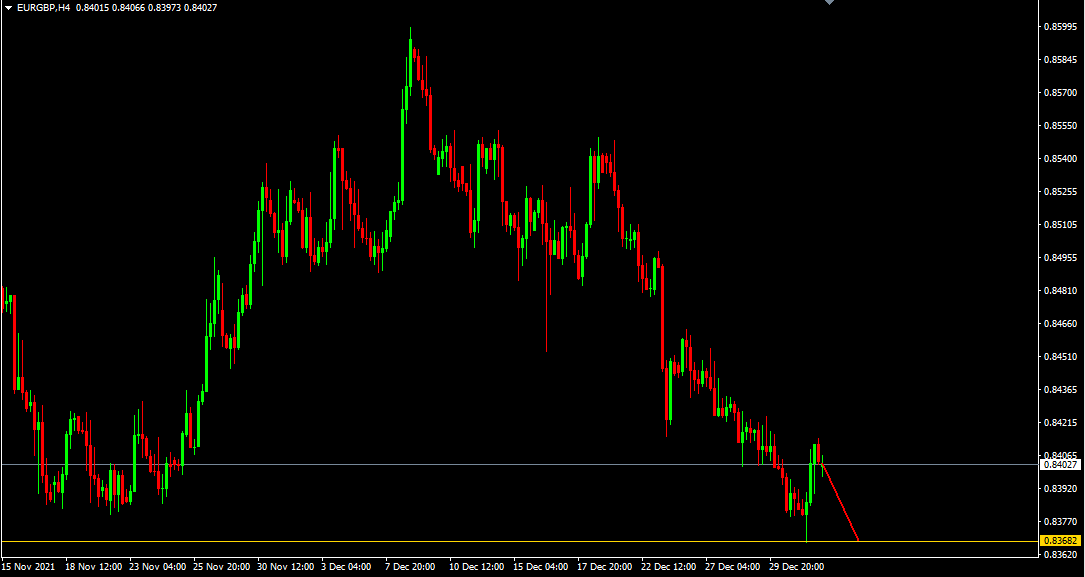
Task: Click the 0.85995 price scale value
Action: (x=1061, y=27)
